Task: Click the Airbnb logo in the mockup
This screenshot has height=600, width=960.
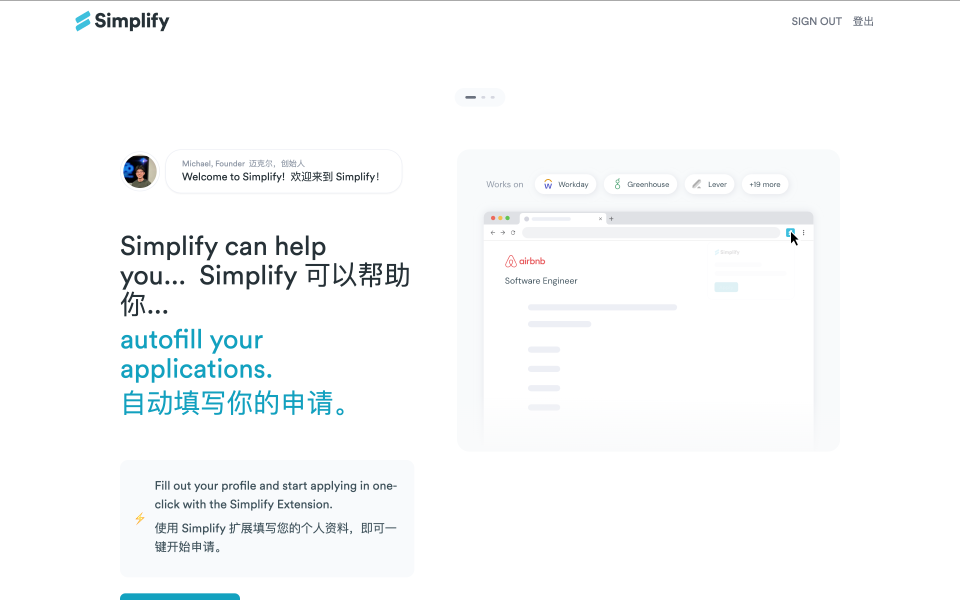Action: coord(524,260)
